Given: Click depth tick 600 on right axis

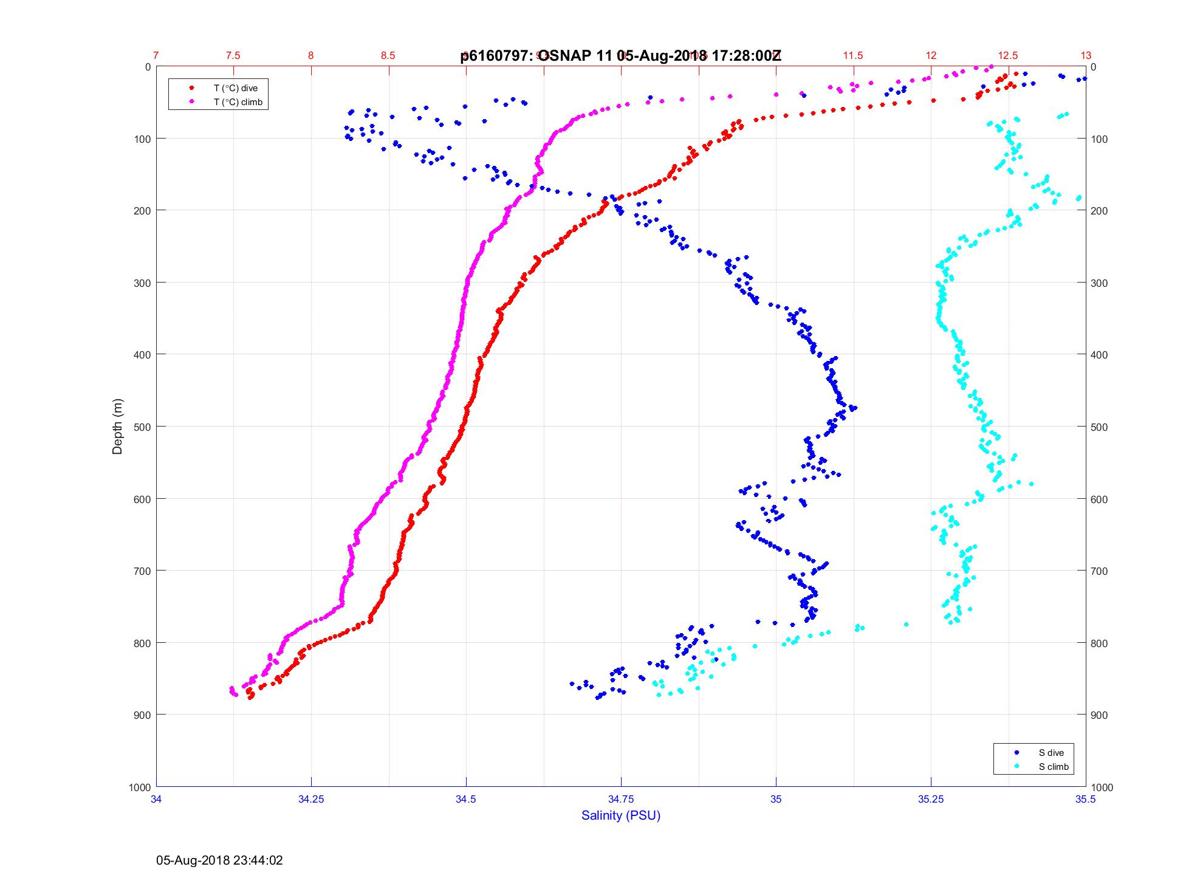Looking at the screenshot, I should (1101, 499).
